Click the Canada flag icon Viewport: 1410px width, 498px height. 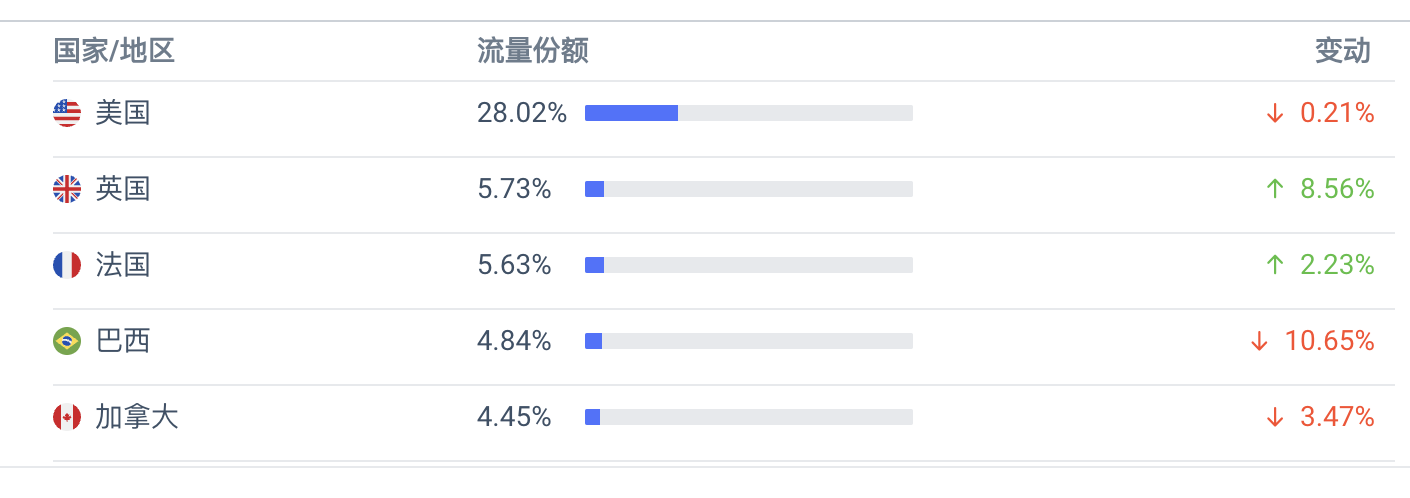pos(67,417)
